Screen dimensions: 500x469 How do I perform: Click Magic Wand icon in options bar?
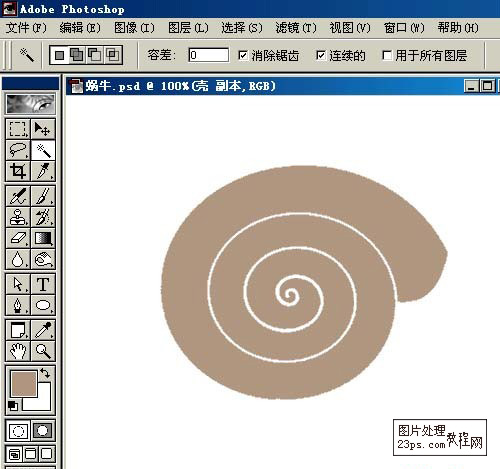pyautogui.click(x=27, y=55)
